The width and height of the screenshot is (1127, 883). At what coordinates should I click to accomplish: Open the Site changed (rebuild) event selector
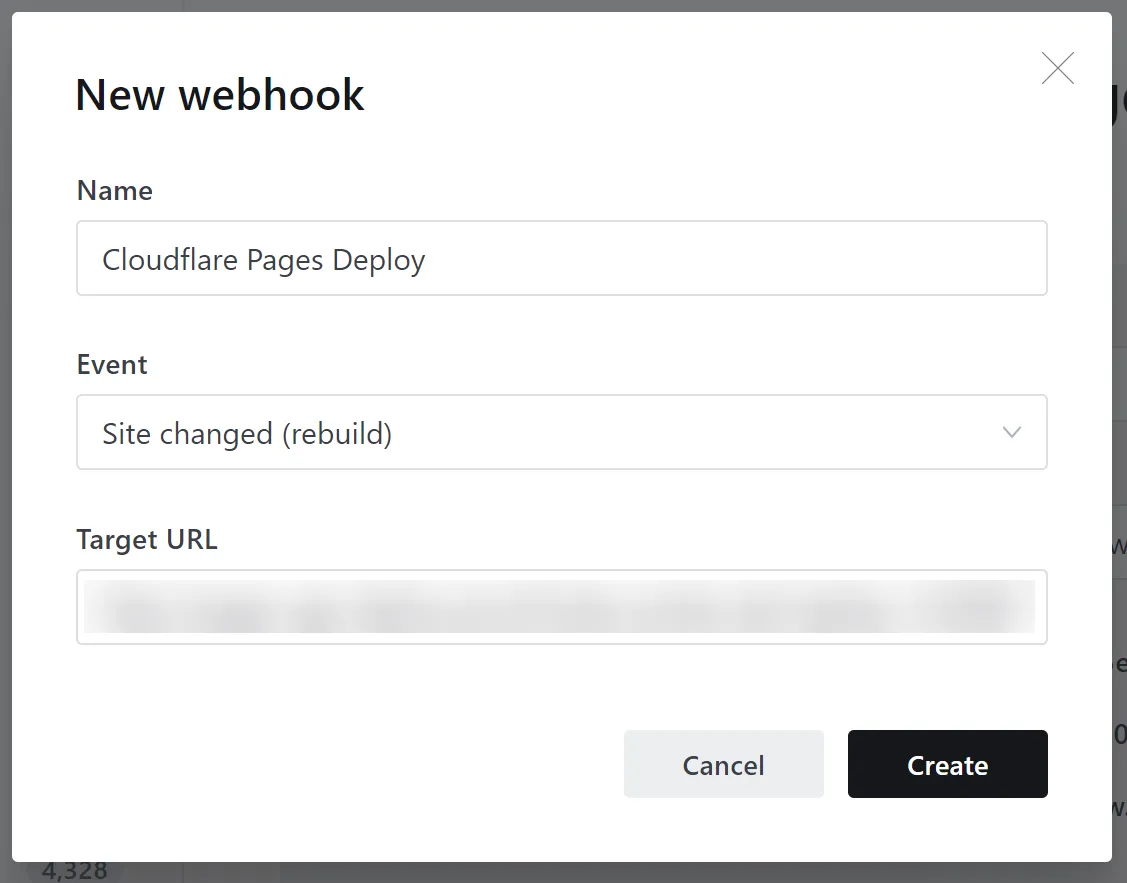pyautogui.click(x=560, y=432)
